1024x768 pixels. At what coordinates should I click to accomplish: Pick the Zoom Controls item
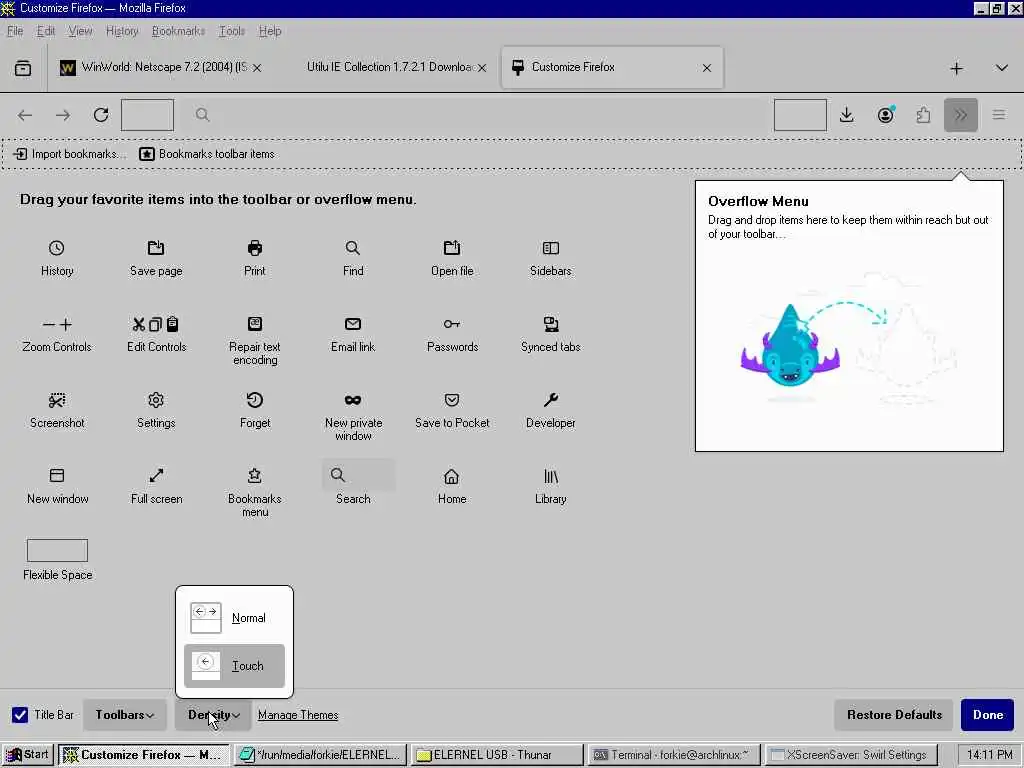[57, 334]
